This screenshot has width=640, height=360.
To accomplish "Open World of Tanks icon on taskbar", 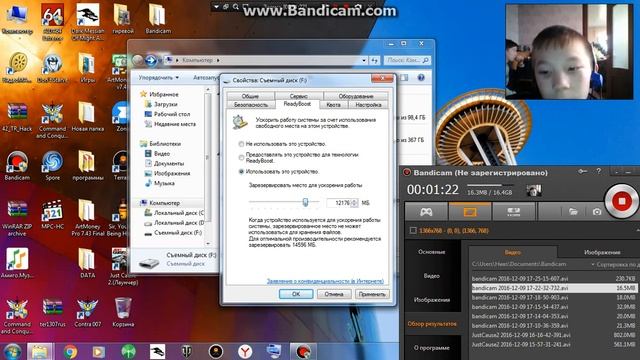I will 187,351.
